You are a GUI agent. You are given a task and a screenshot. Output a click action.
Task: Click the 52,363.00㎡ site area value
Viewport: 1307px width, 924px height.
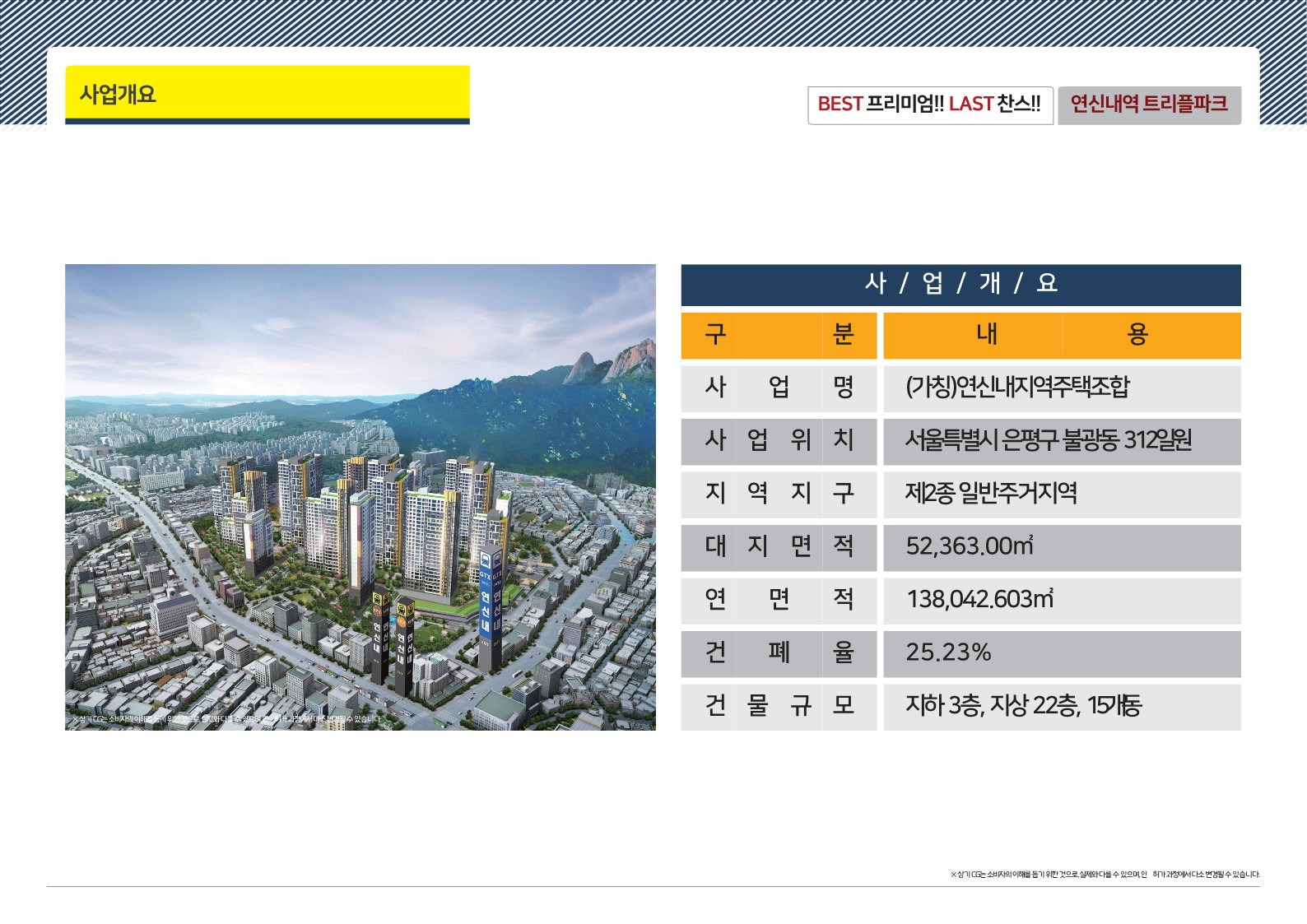tap(970, 547)
